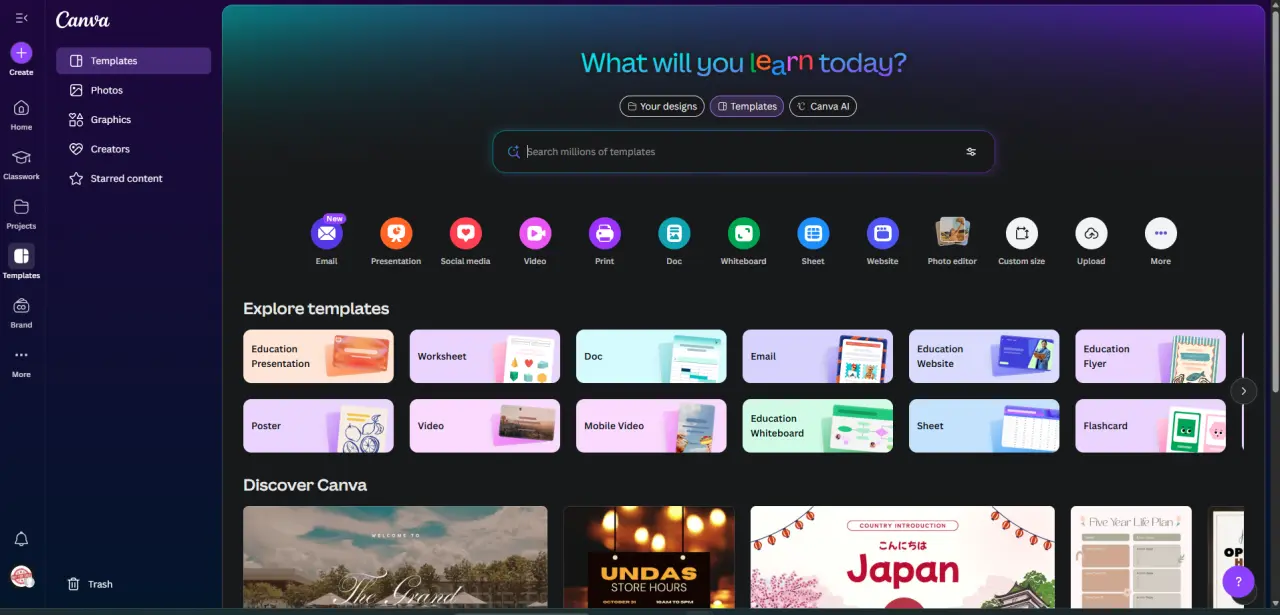
Task: Open Graphics in the side panel
Action: pyautogui.click(x=133, y=120)
